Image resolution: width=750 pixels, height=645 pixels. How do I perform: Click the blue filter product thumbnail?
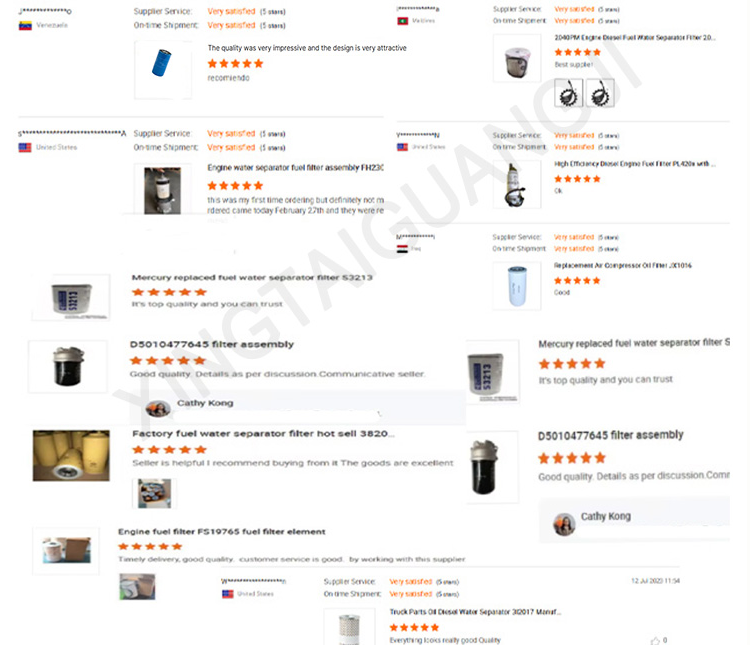[163, 69]
